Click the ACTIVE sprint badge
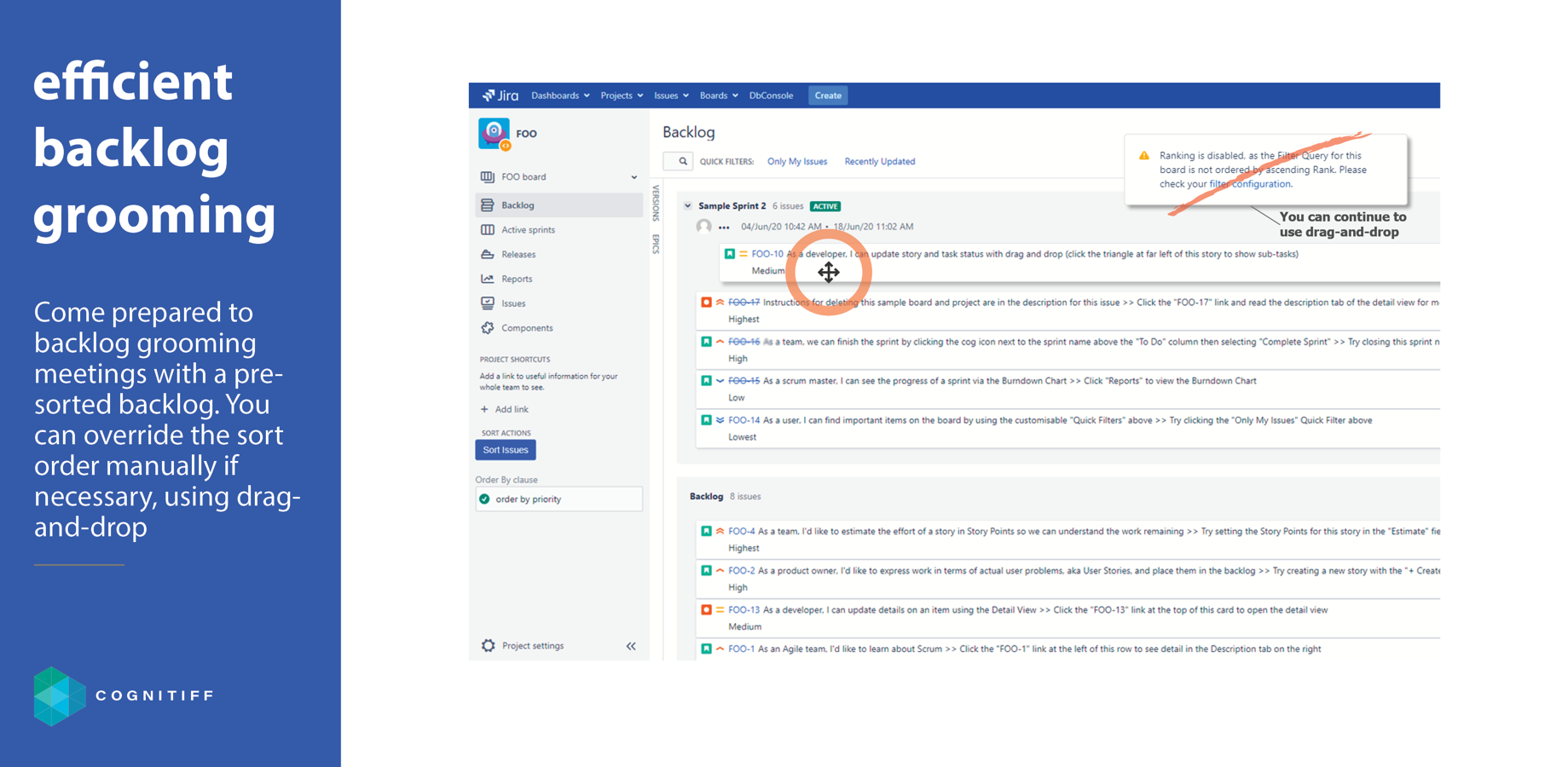 point(825,206)
